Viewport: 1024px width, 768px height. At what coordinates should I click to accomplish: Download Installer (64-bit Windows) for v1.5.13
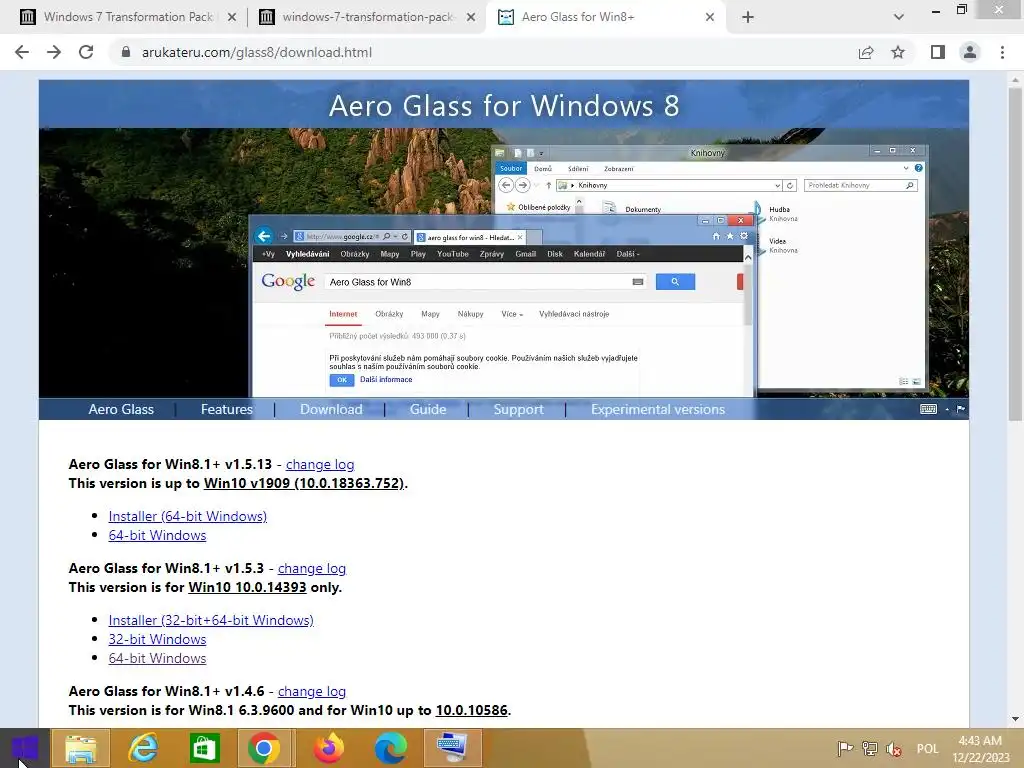pos(187,516)
